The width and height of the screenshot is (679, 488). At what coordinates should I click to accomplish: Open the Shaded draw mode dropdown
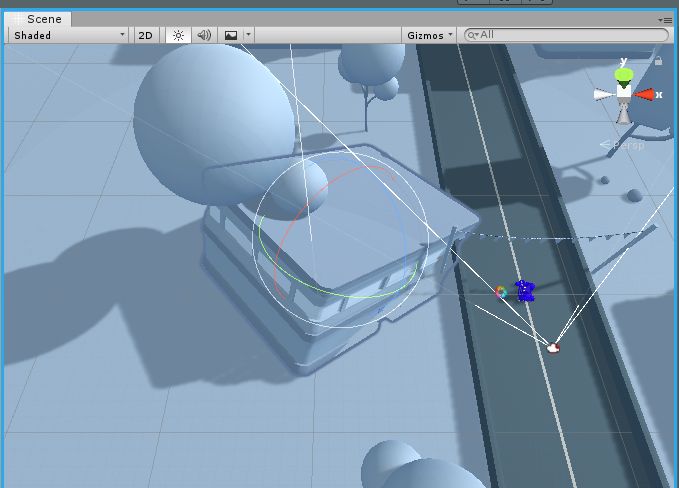pyautogui.click(x=68, y=36)
